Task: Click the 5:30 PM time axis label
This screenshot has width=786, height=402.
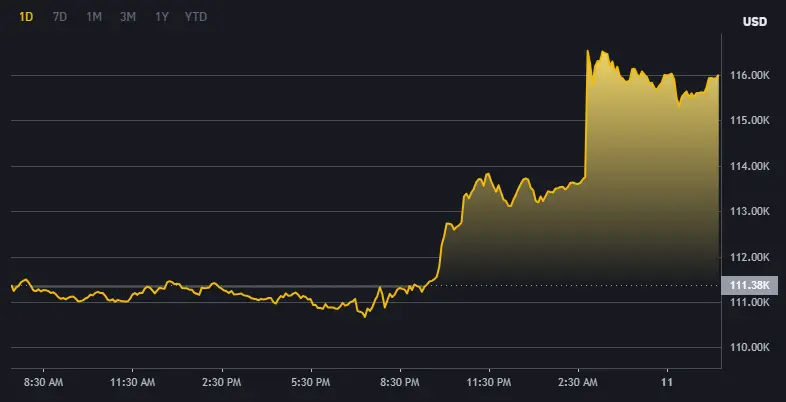Action: (x=310, y=382)
